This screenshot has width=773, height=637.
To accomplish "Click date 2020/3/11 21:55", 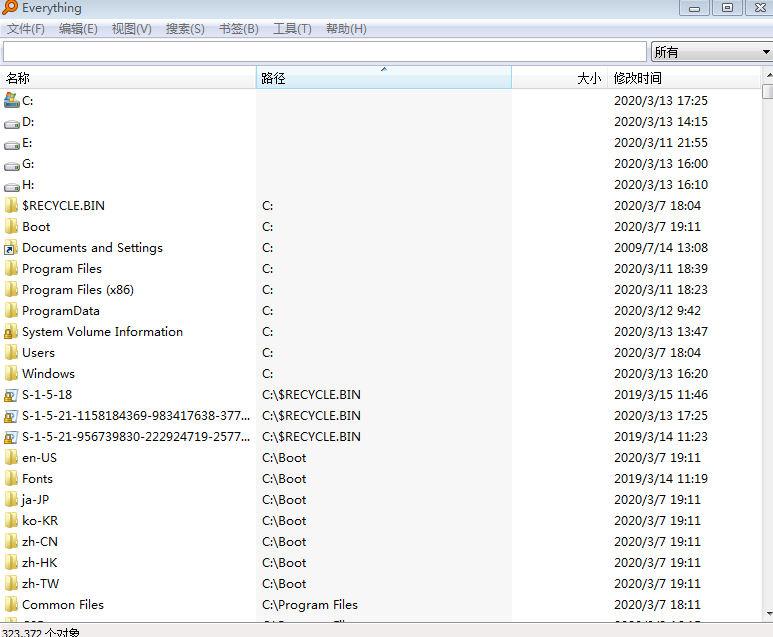I will (x=661, y=142).
